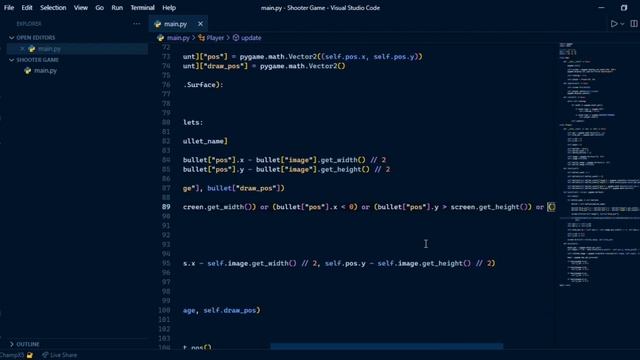This screenshot has height=360, width=640.
Task: Click the minimap code overview
Action: pos(599,163)
